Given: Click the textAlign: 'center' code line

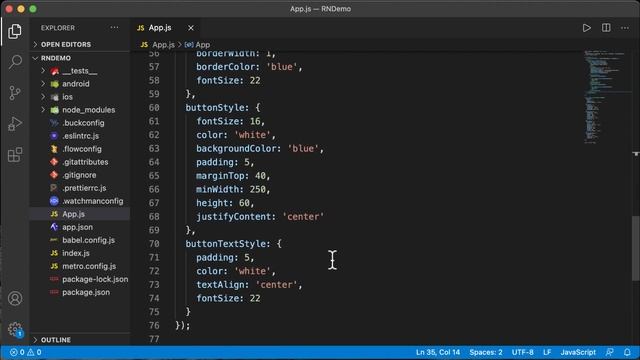Looking at the screenshot, I should [249, 285].
